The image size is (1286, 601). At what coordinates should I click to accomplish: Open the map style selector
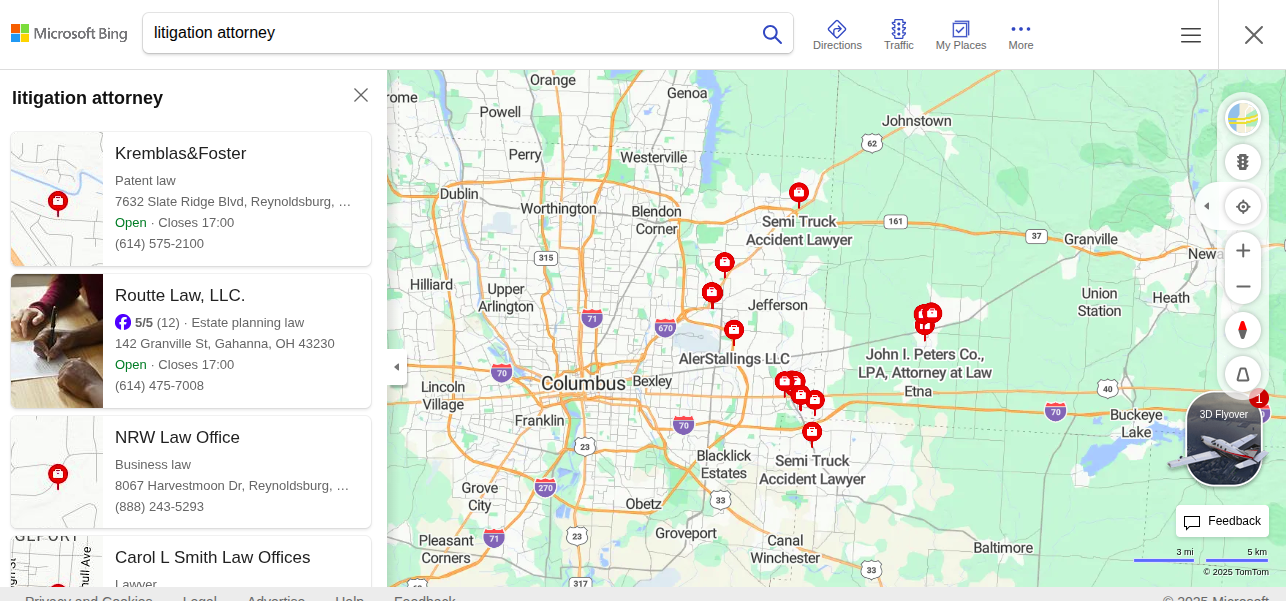[1243, 119]
